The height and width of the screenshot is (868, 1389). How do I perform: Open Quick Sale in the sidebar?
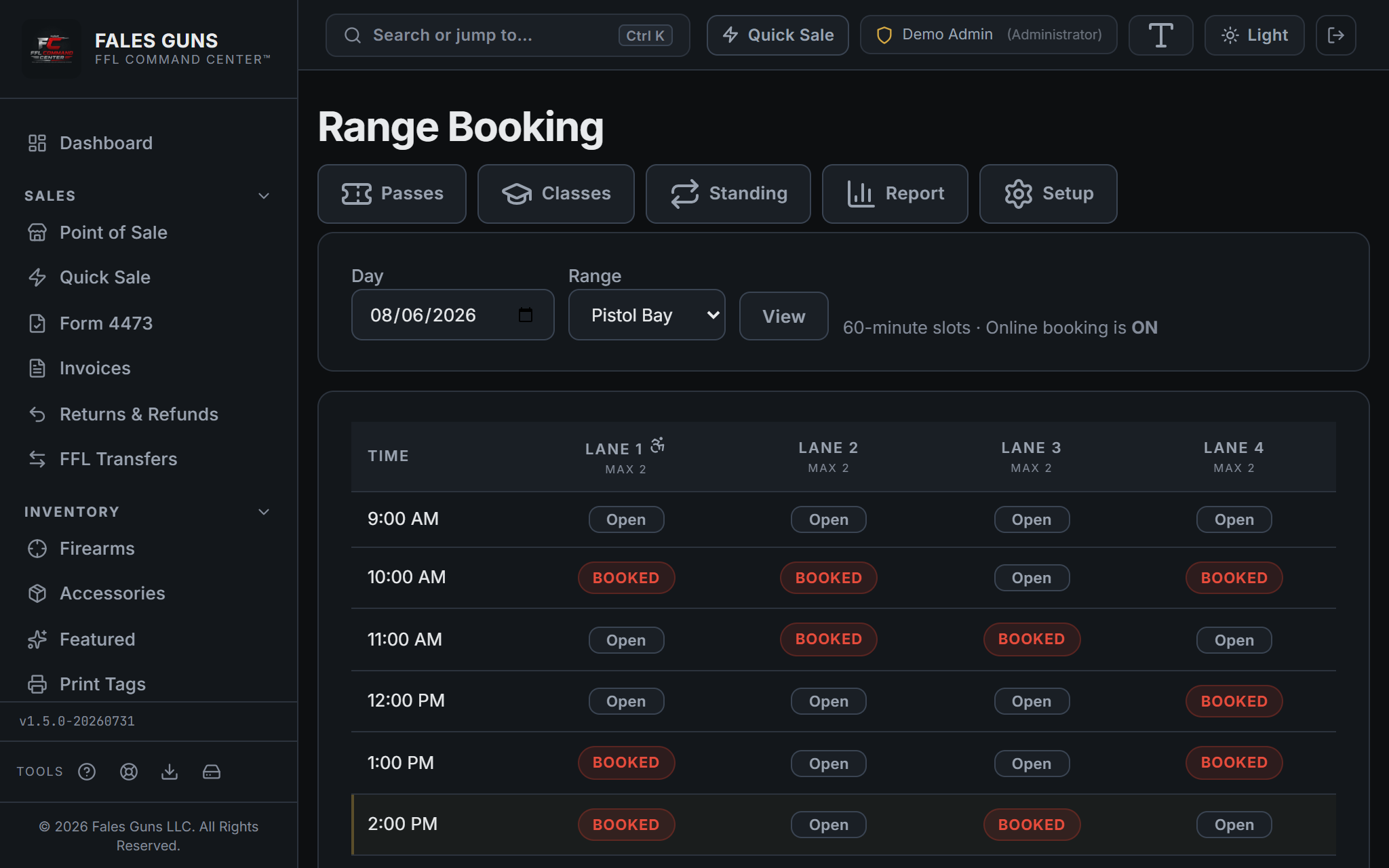(149, 277)
